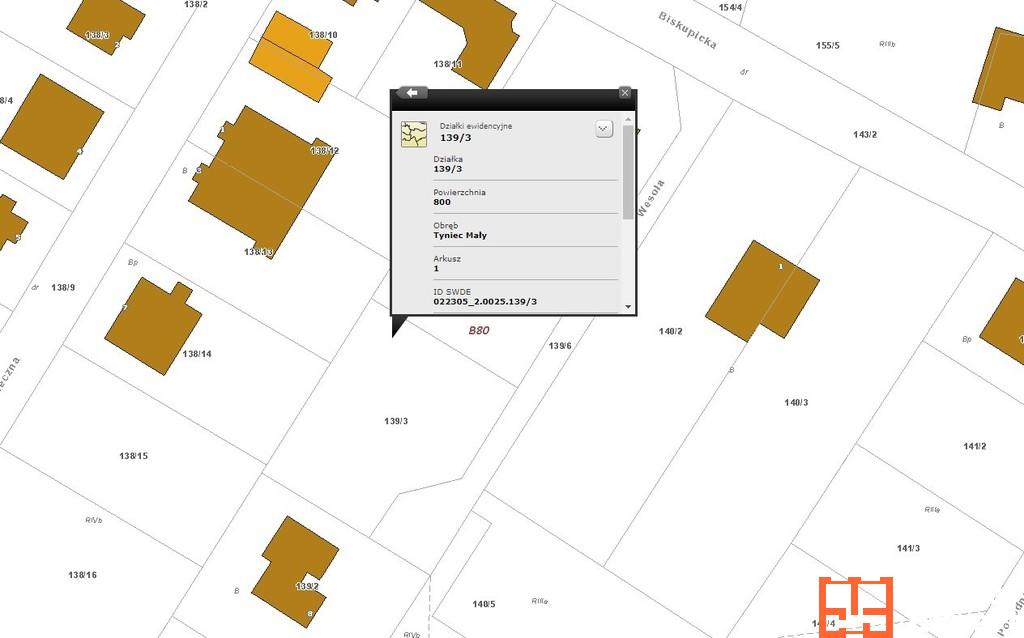
Task: Click the 'Arkusz' field label in popup
Action: point(447,259)
